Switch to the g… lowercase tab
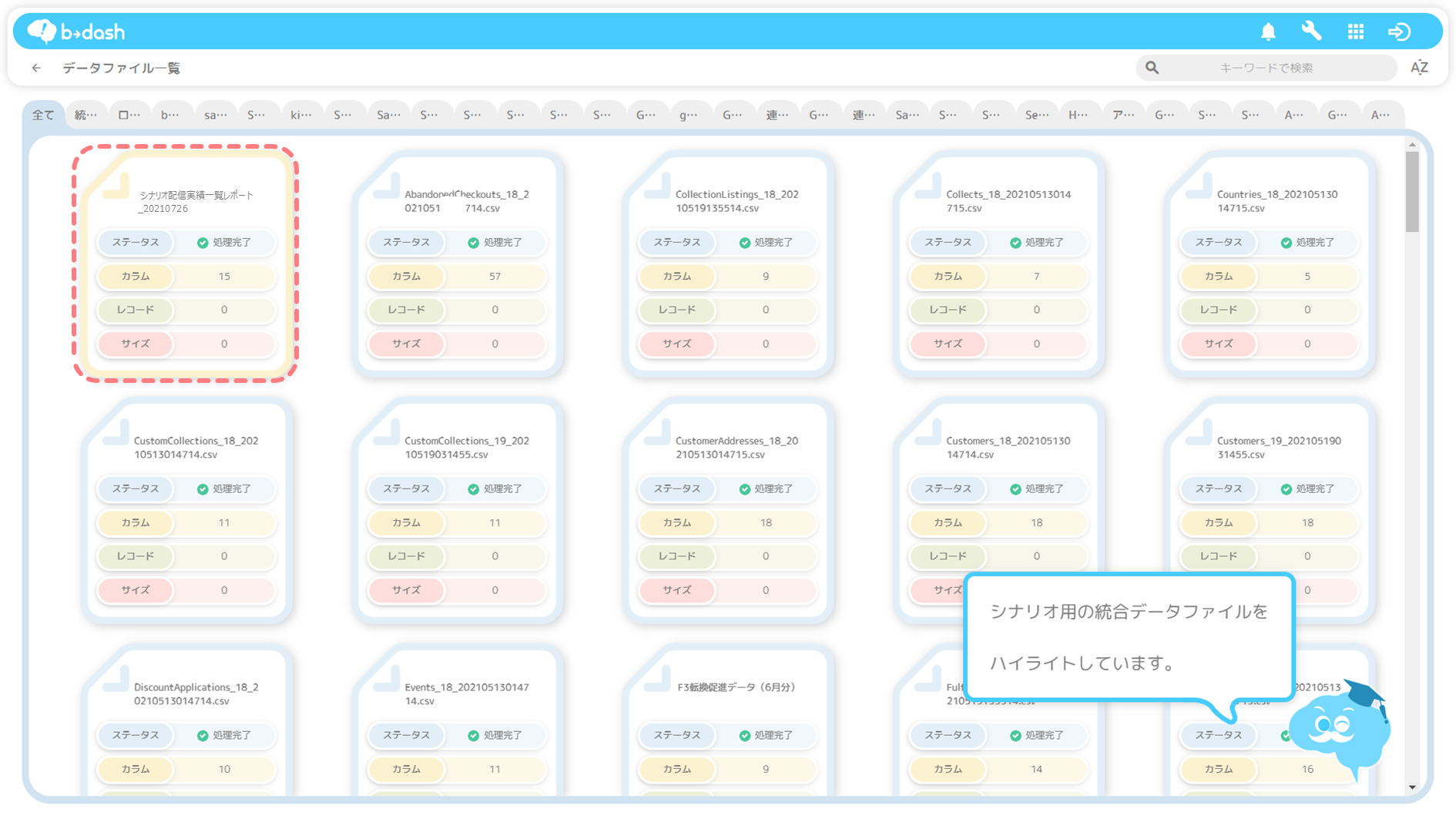Image resolution: width=1456 pixels, height=819 pixels. (689, 115)
